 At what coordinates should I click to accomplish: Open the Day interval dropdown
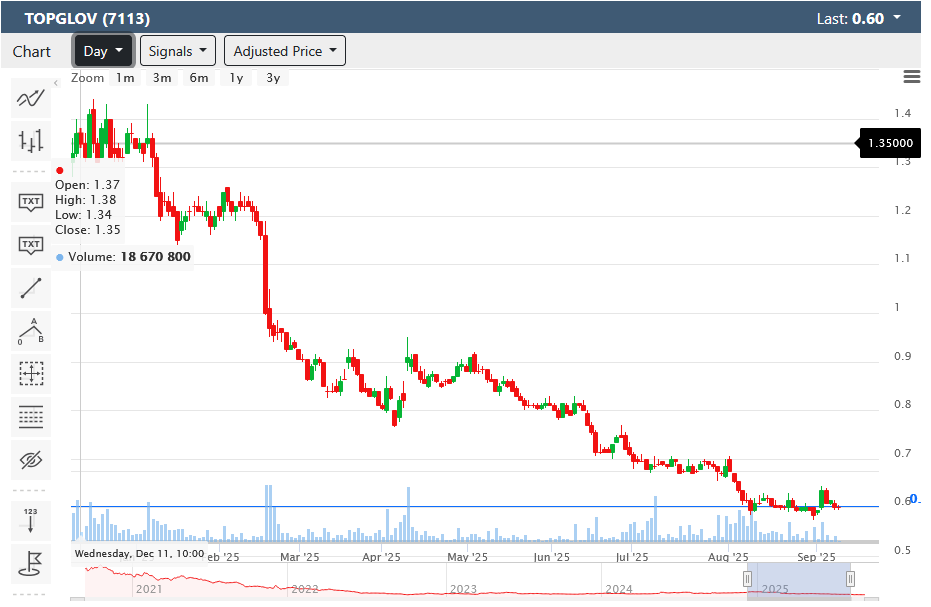(x=103, y=51)
